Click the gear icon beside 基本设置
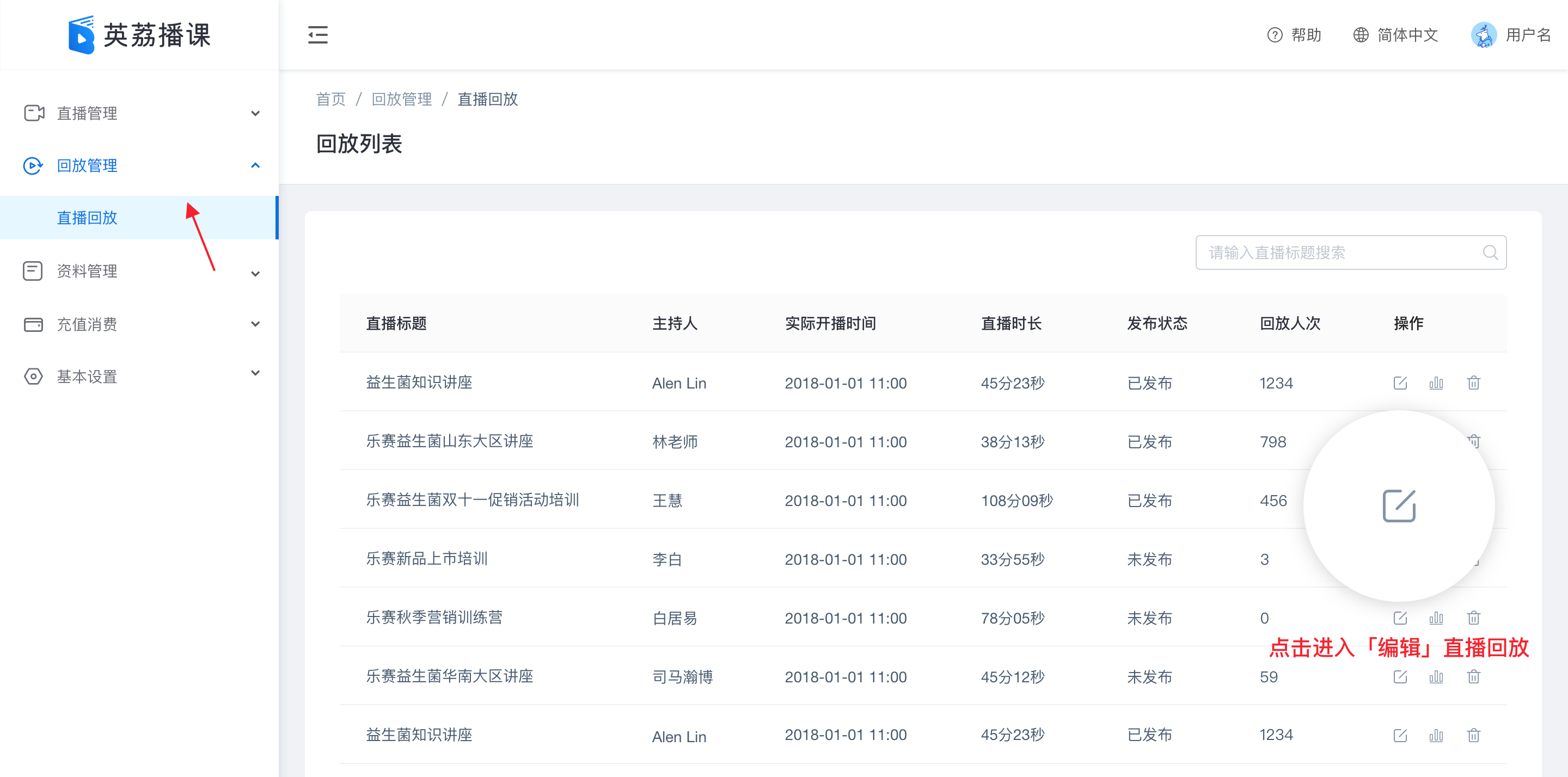1568x777 pixels. click(33, 377)
